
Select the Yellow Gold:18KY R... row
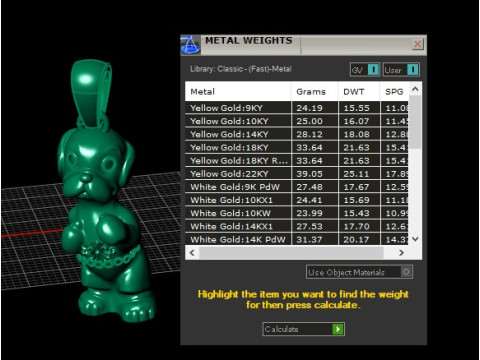point(297,161)
